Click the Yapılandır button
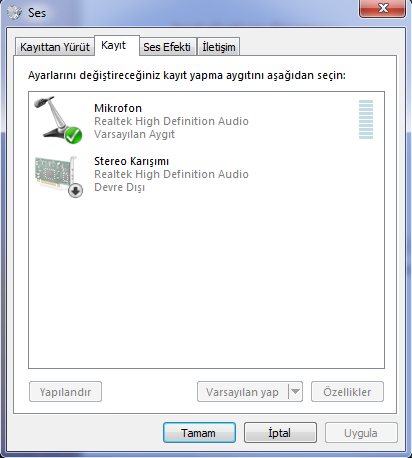The image size is (412, 458). [x=65, y=392]
